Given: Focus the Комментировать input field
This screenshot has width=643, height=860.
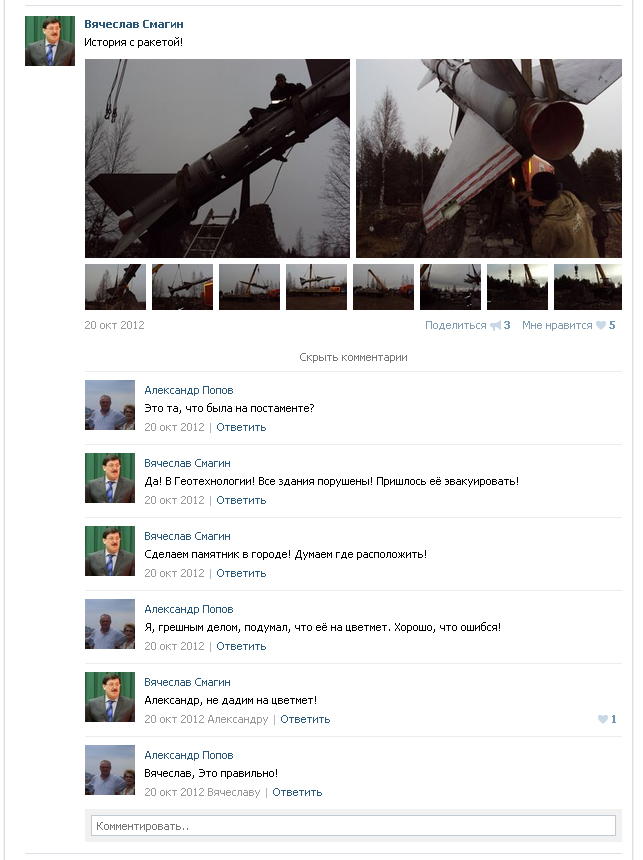Looking at the screenshot, I should click(x=353, y=826).
